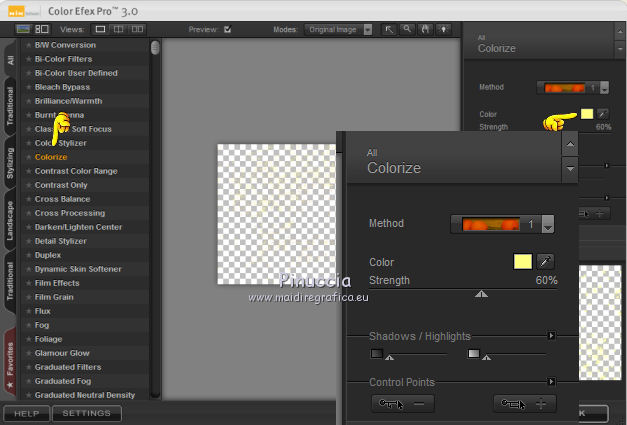The image size is (627, 425).
Task: Click the loupe preview thumbnail at right edge
Action: (x=600, y=322)
